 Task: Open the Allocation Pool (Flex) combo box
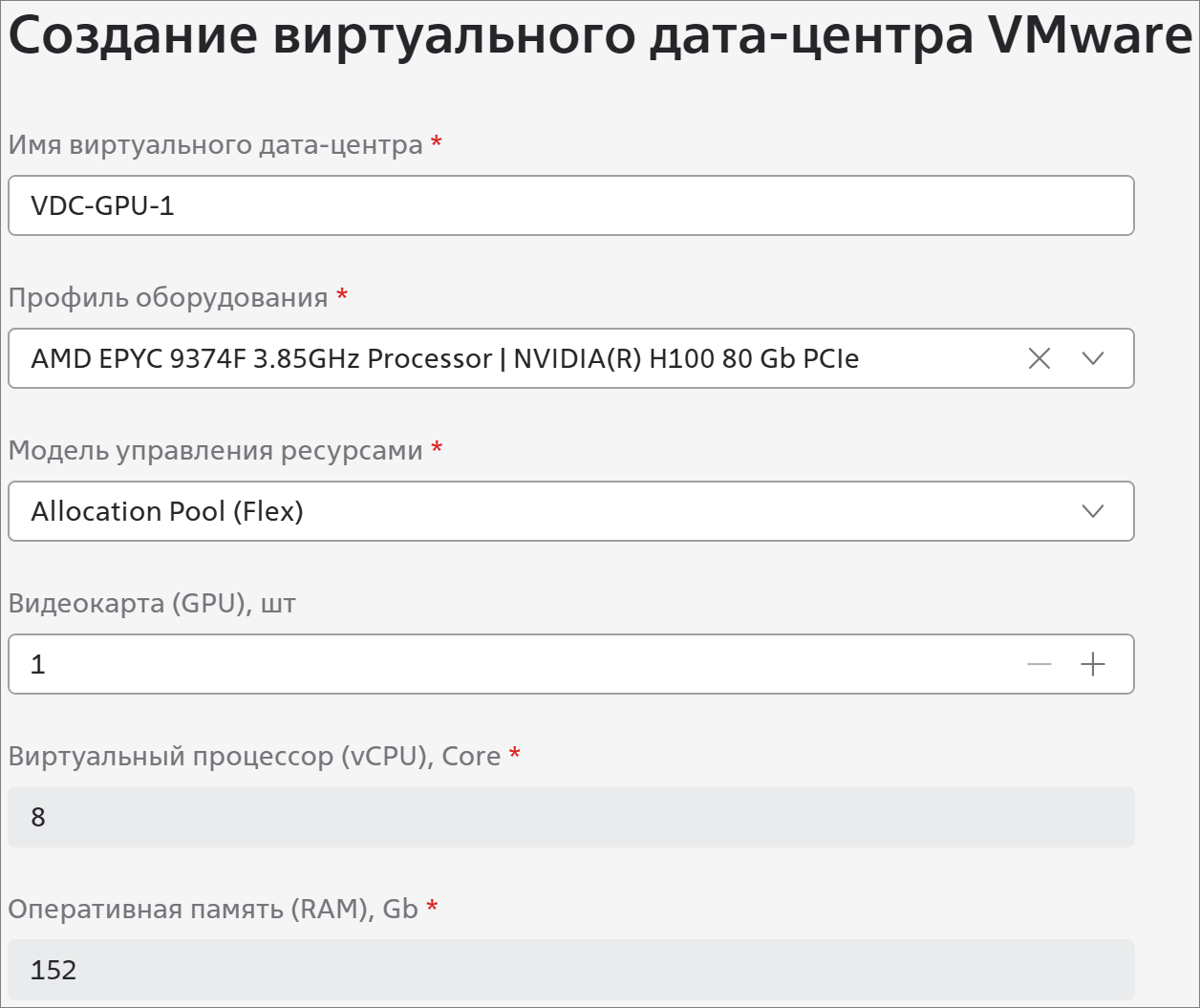pos(571,511)
